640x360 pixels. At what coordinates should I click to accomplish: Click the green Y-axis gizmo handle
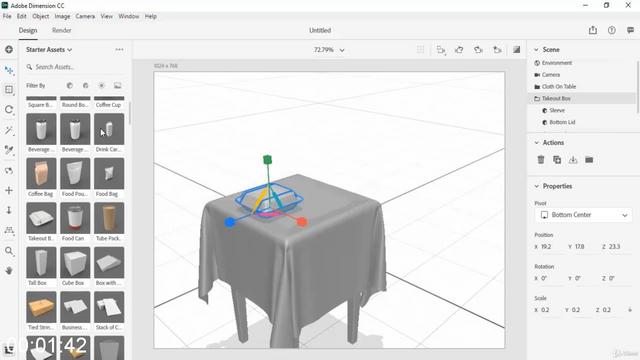click(x=267, y=159)
